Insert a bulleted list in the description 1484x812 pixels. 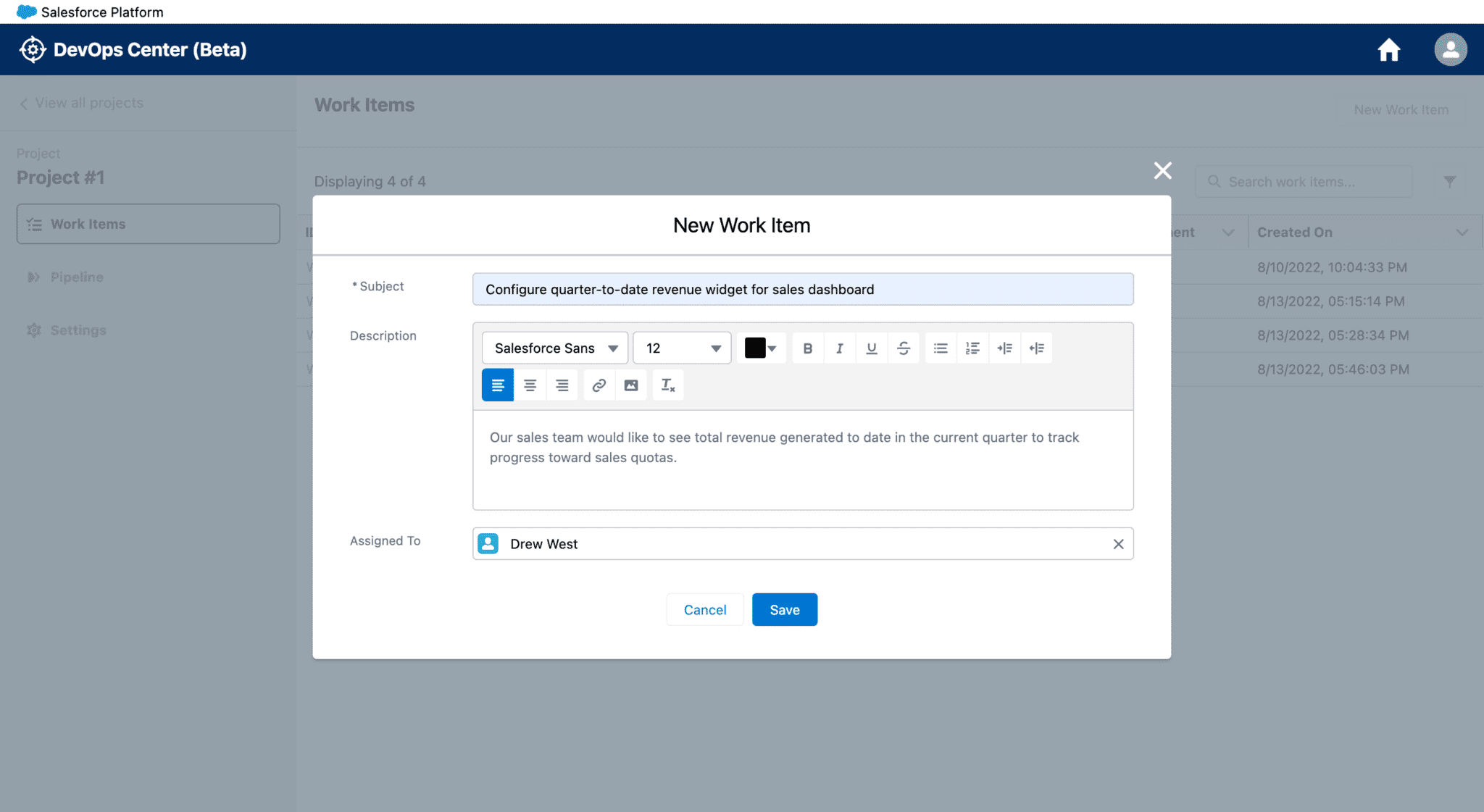tap(941, 348)
